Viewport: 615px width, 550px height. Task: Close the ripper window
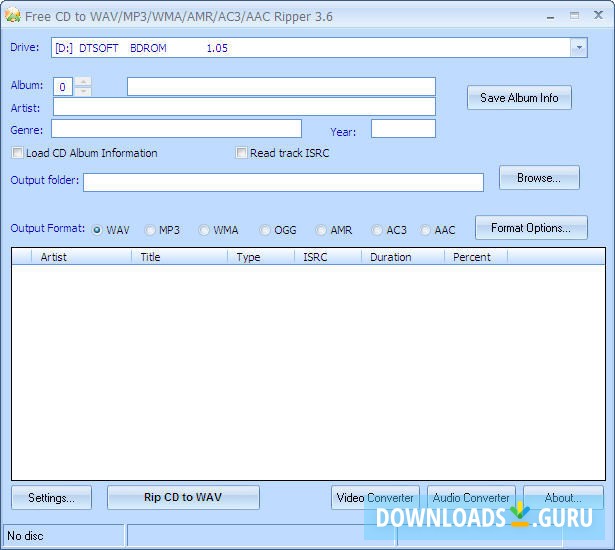pos(599,15)
